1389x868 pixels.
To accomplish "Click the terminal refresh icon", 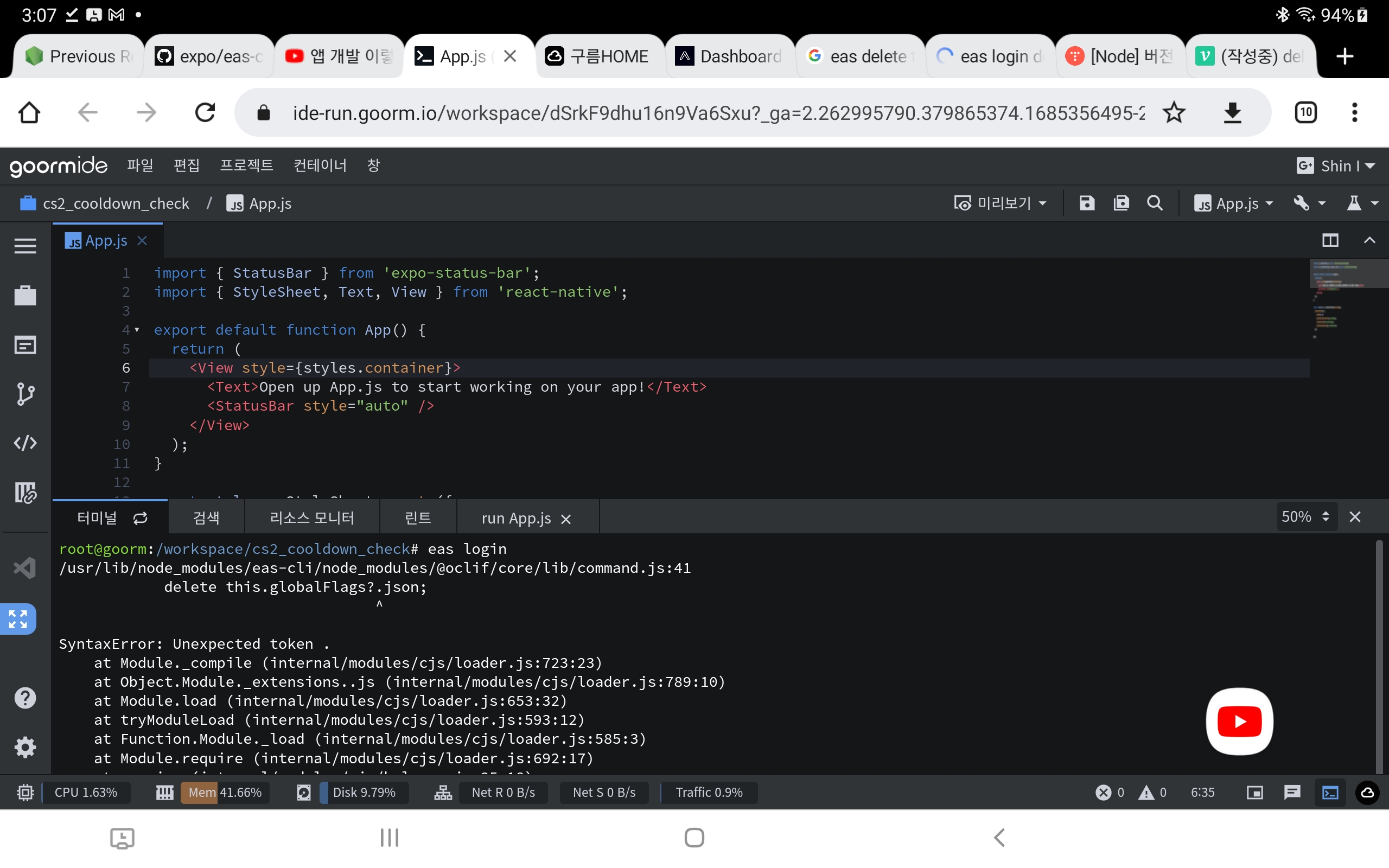I will 141,519.
